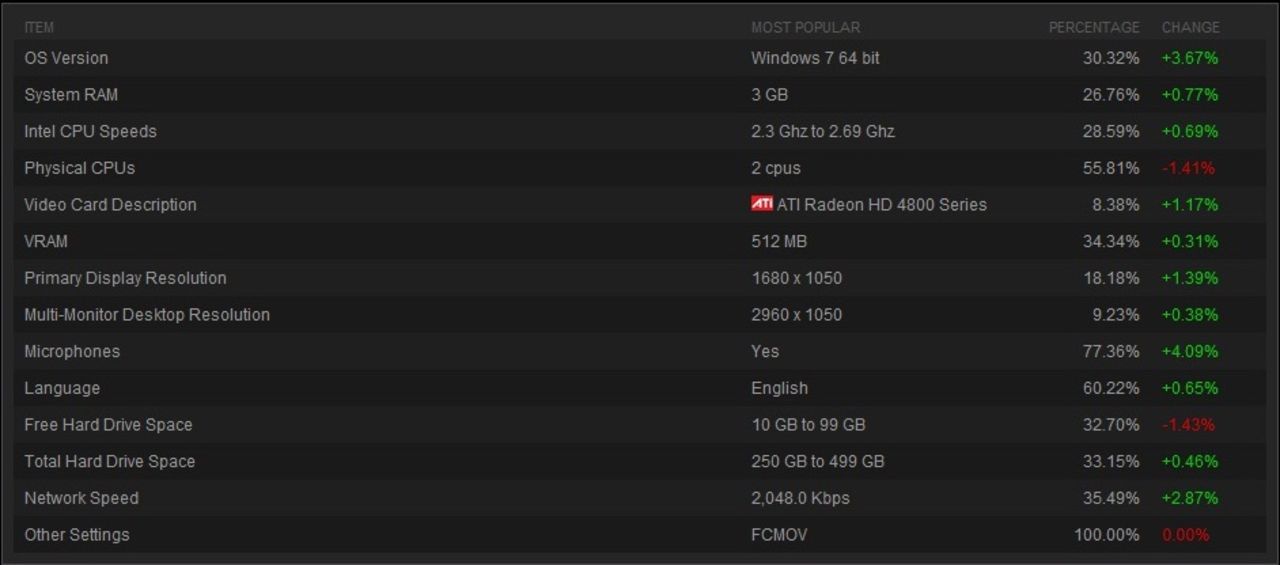Click ATI Radeon HD 4800 Series text
The height and width of the screenshot is (565, 1280).
click(882, 205)
